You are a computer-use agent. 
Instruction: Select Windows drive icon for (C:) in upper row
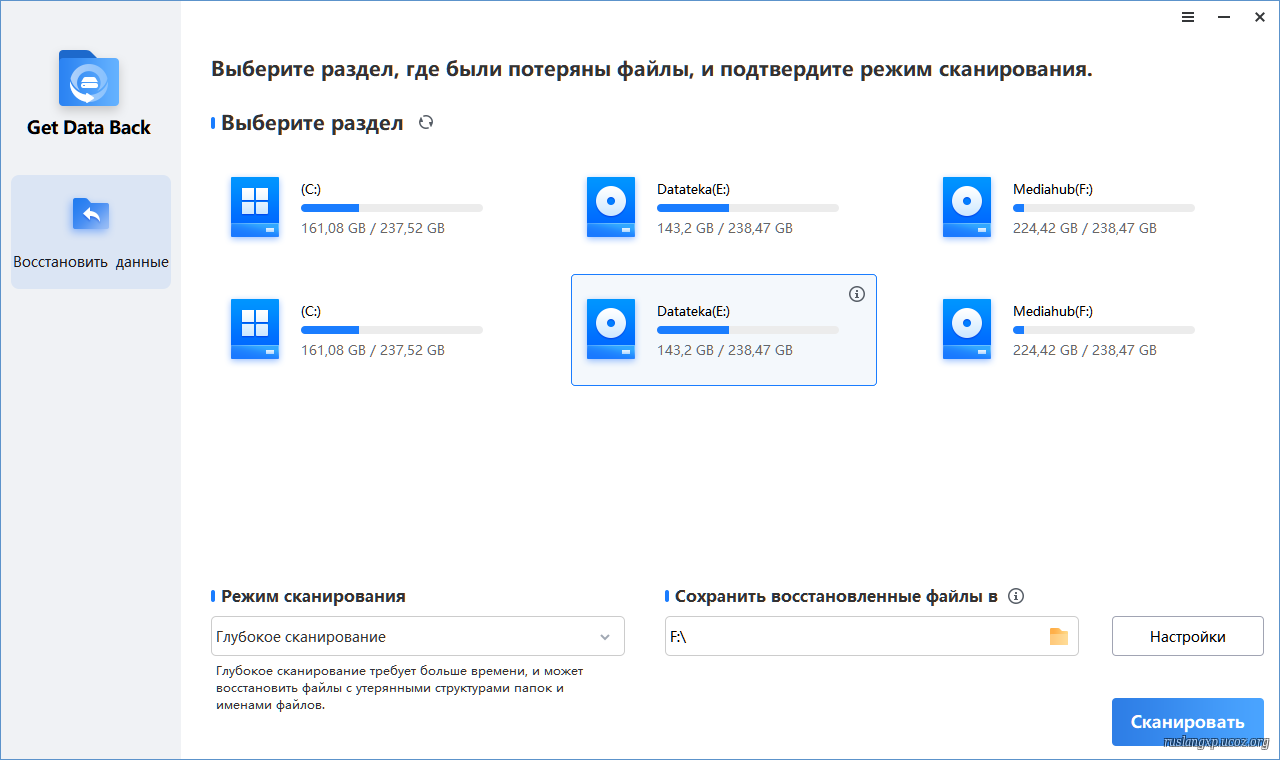255,207
